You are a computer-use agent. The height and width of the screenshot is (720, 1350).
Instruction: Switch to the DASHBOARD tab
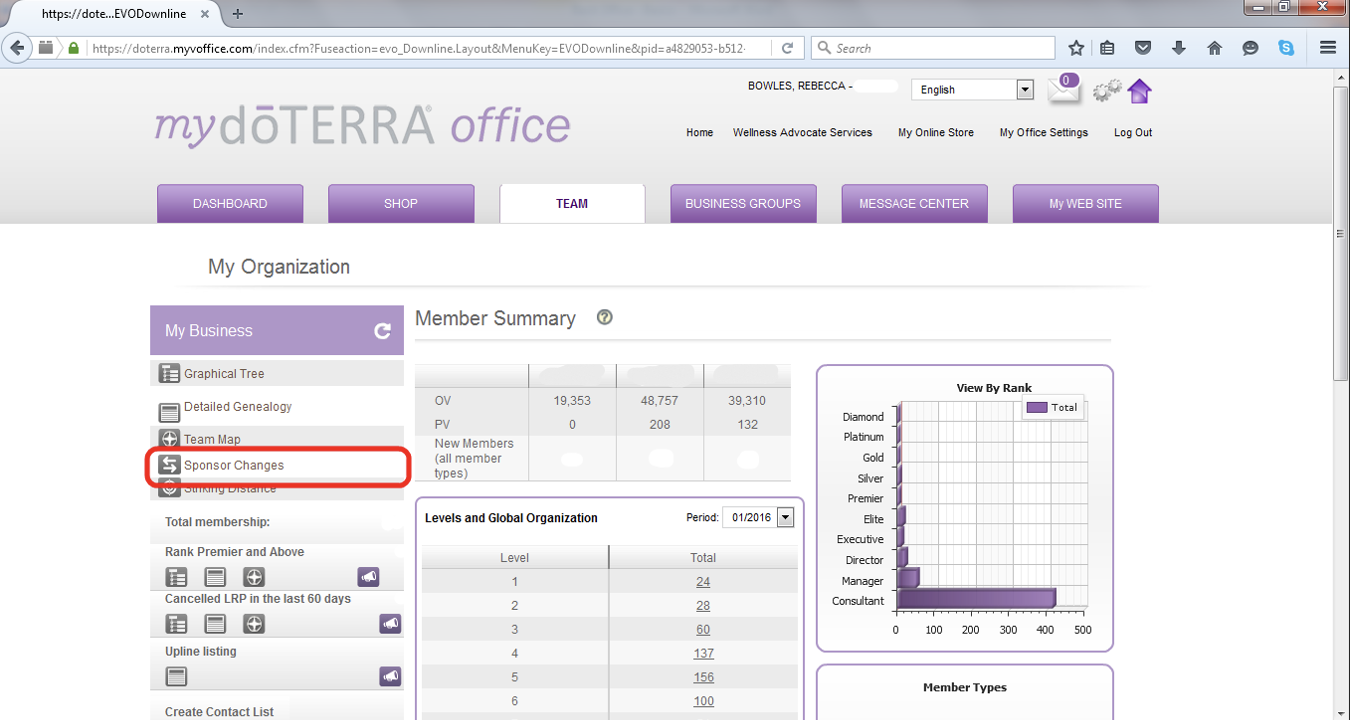(x=230, y=203)
